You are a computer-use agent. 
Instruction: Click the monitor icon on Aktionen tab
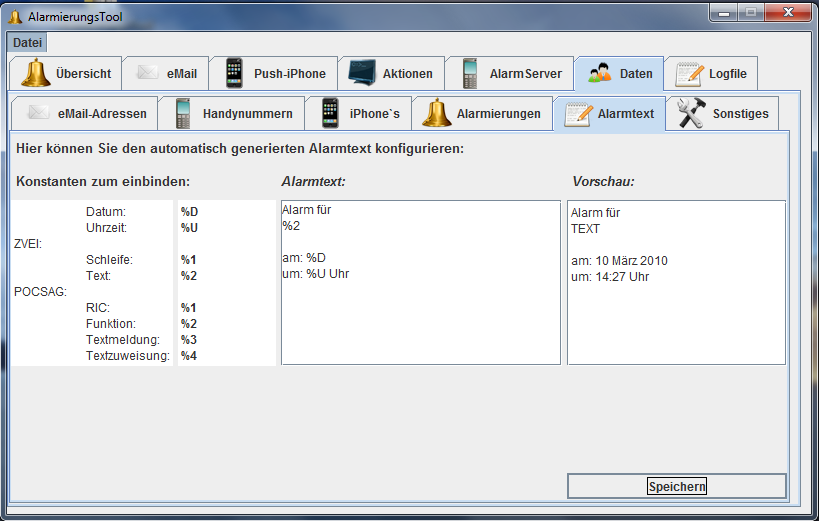362,74
